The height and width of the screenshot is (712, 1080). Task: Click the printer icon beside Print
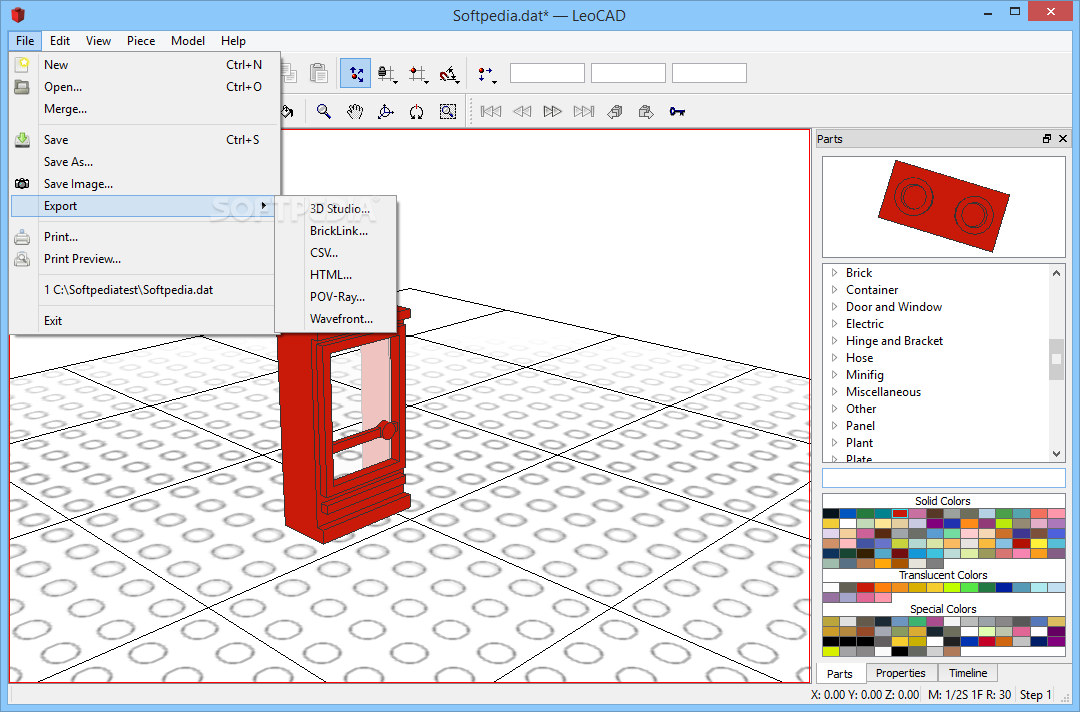tap(22, 237)
